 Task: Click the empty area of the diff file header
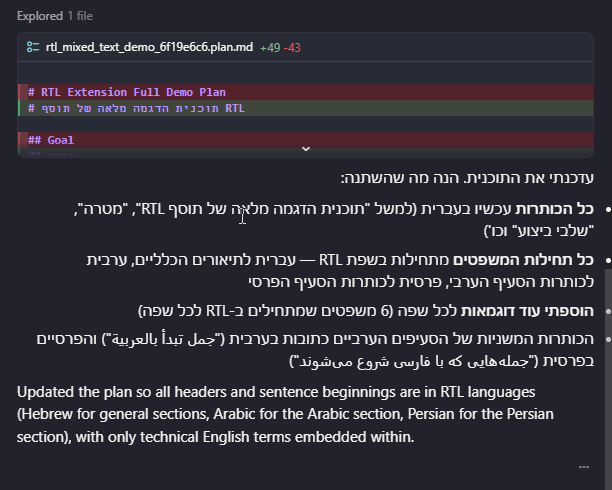coord(450,47)
